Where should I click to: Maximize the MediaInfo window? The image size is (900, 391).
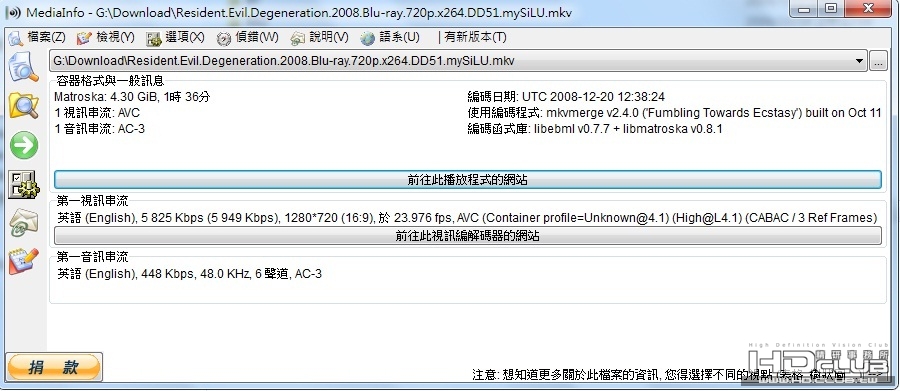click(831, 10)
